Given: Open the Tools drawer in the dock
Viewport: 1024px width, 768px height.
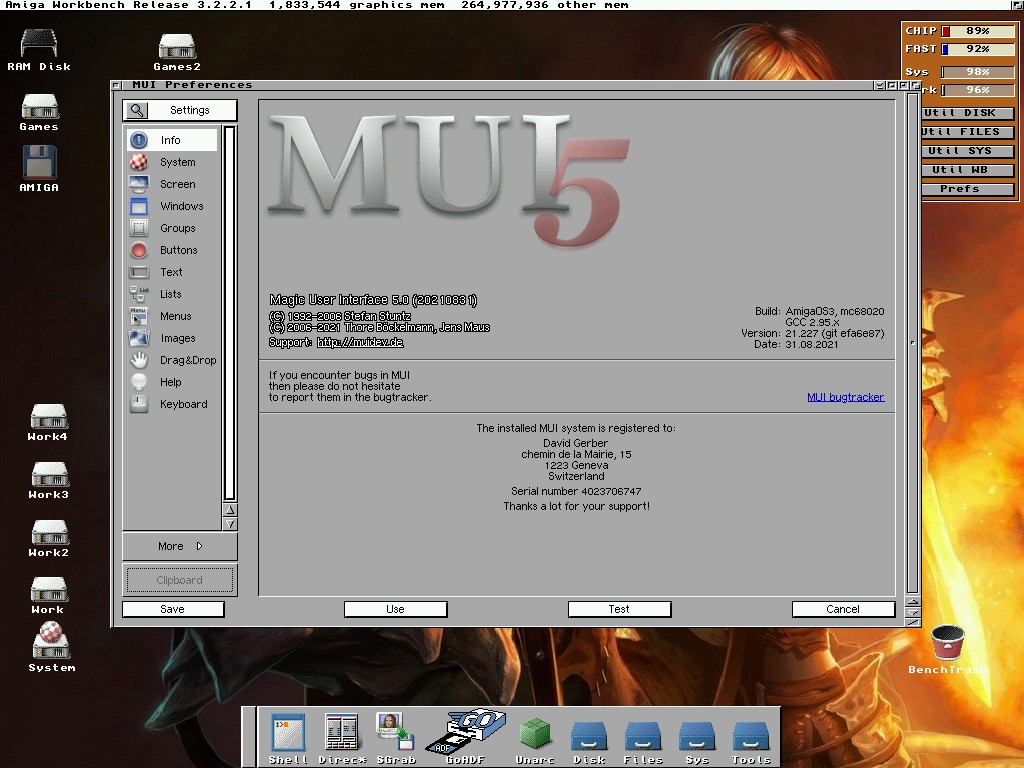Looking at the screenshot, I should point(751,743).
